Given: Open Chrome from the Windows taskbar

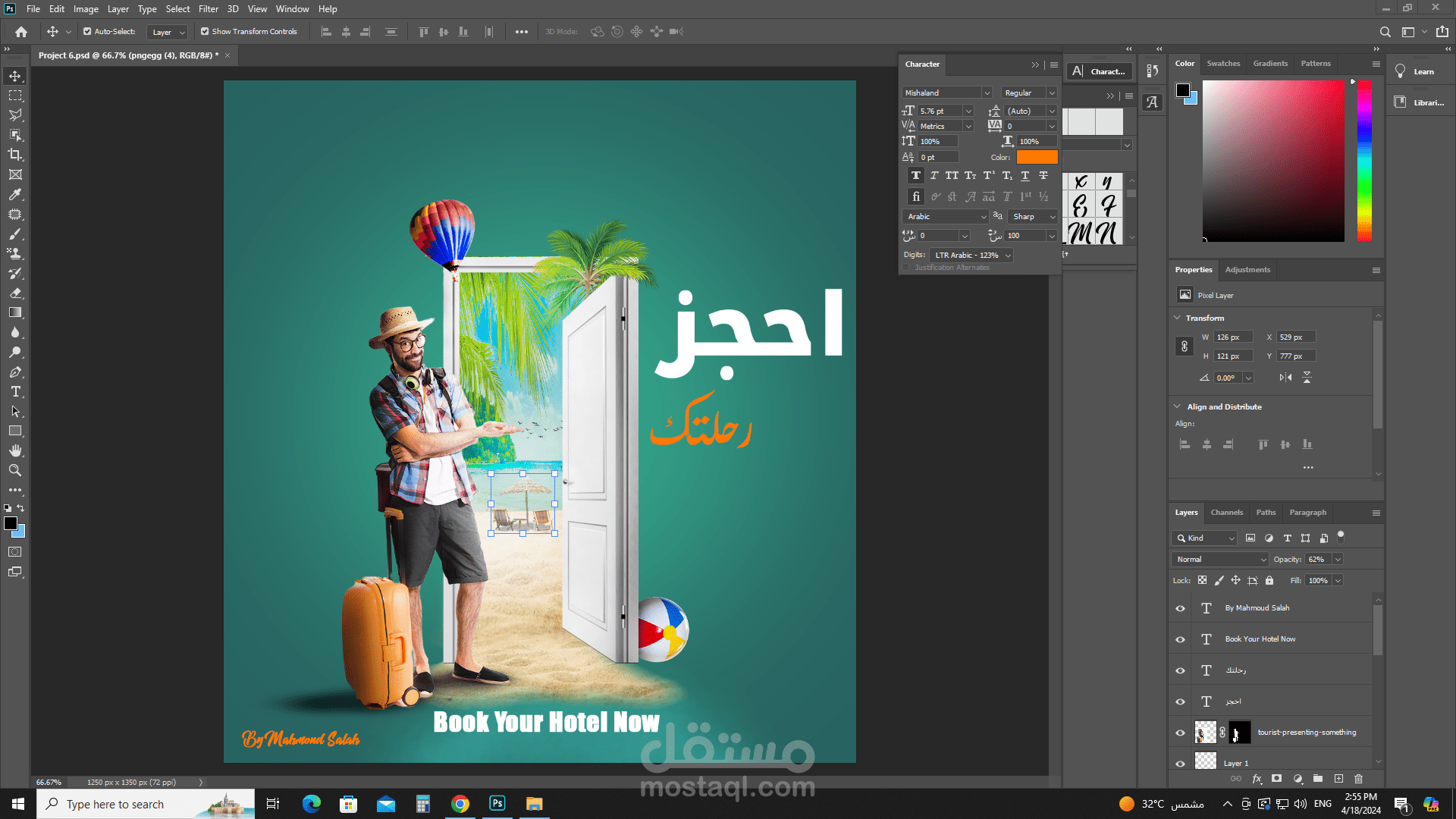Looking at the screenshot, I should (460, 804).
